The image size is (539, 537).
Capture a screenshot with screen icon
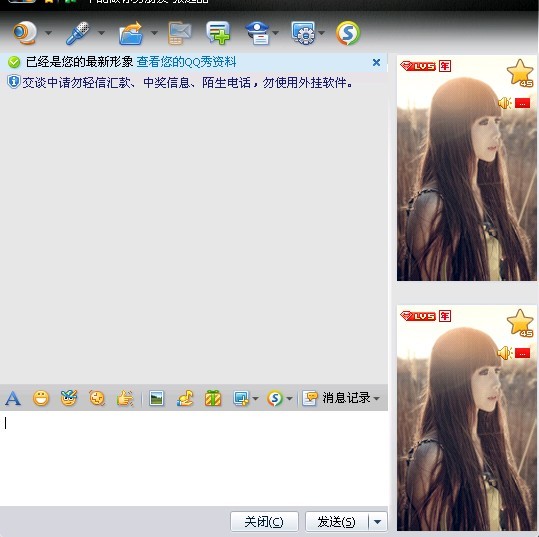point(241,398)
